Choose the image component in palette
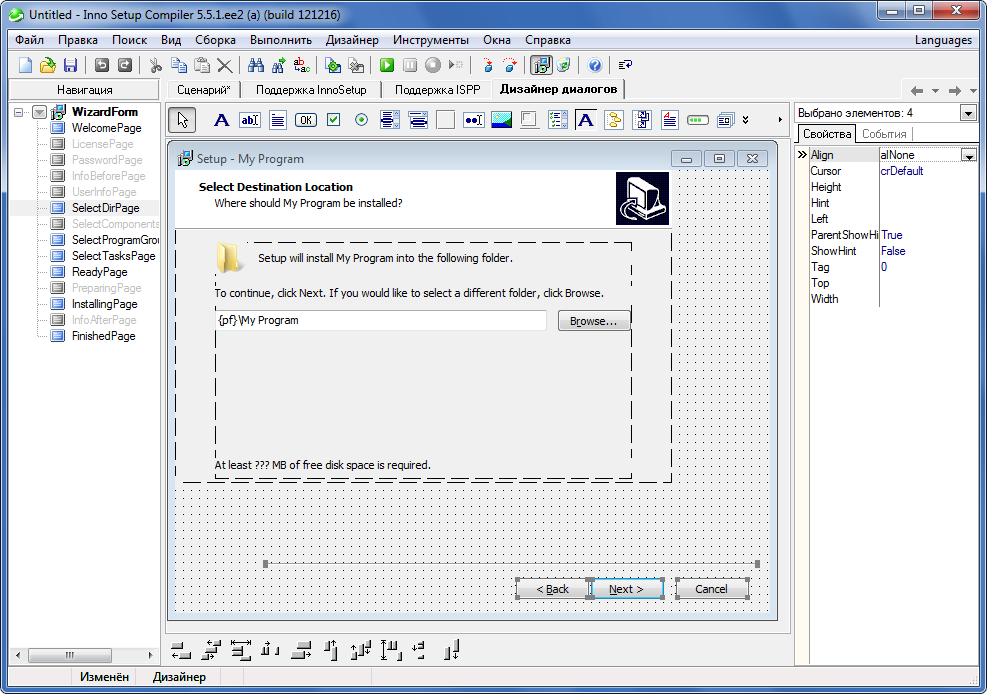The image size is (987, 694). coord(502,120)
